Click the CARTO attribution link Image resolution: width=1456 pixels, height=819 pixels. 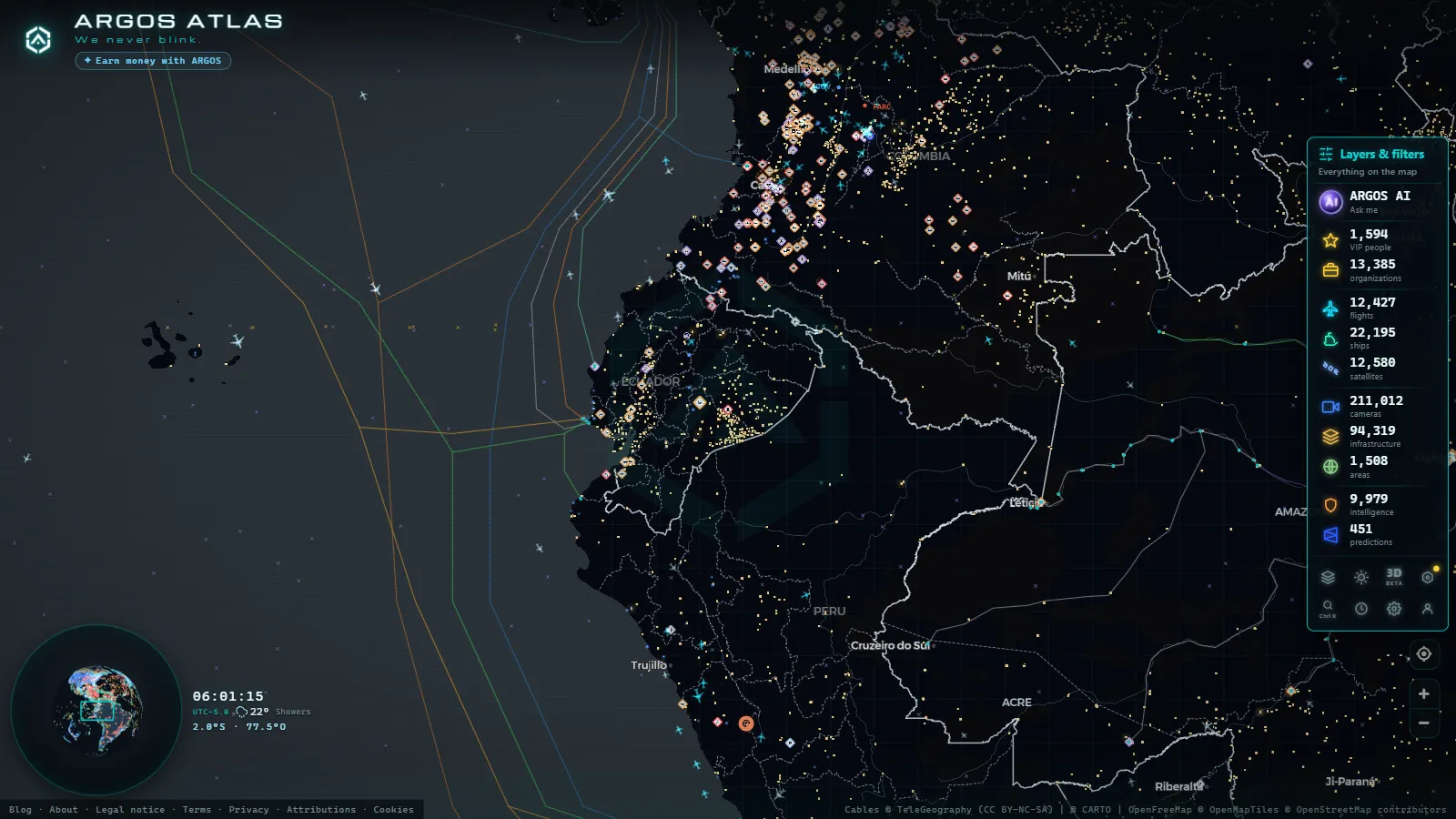point(1097,810)
